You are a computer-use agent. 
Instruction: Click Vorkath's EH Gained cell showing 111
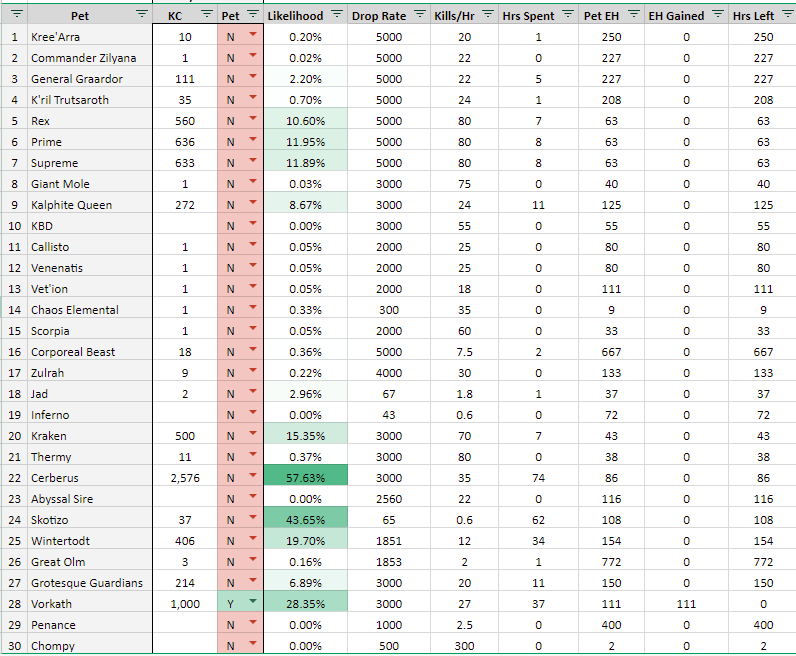click(x=686, y=604)
